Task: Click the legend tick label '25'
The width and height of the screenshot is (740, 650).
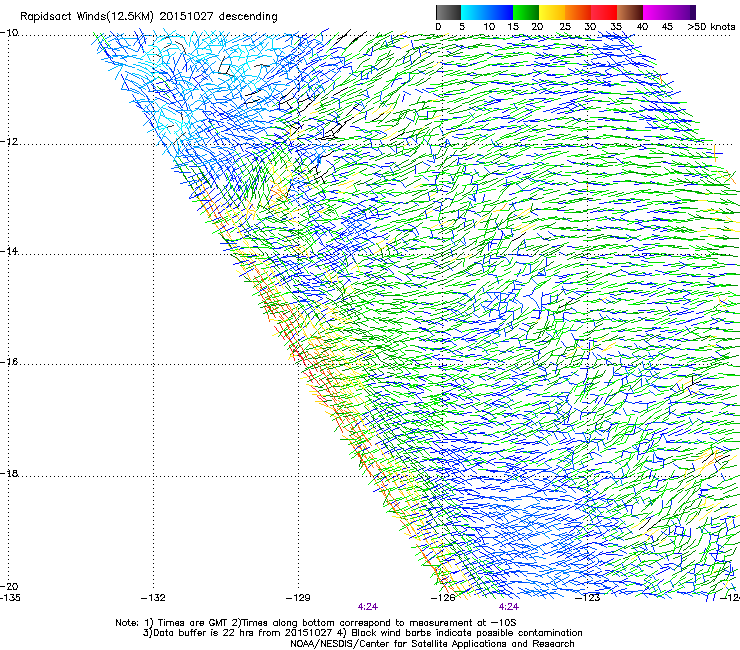Action: point(564,27)
